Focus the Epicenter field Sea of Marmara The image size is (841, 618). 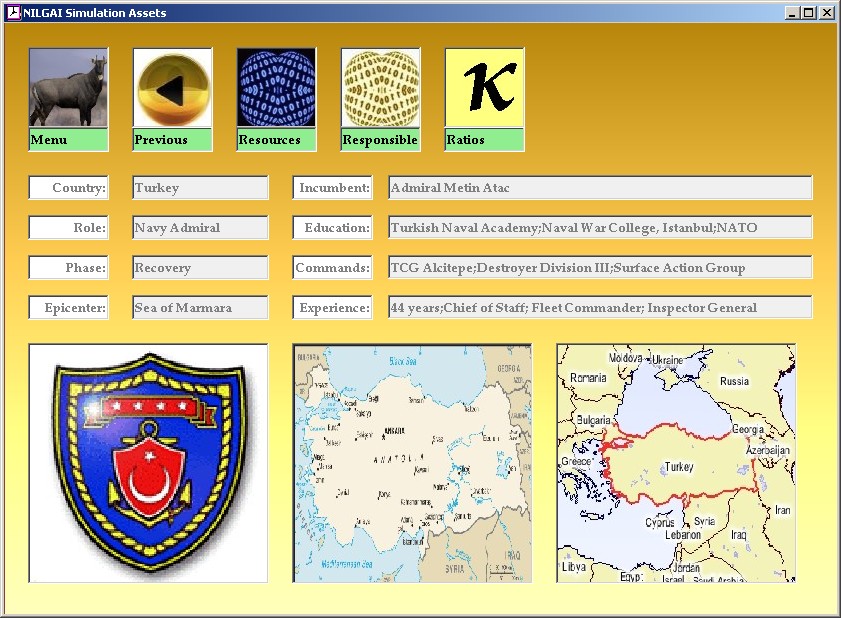[x=200, y=308]
